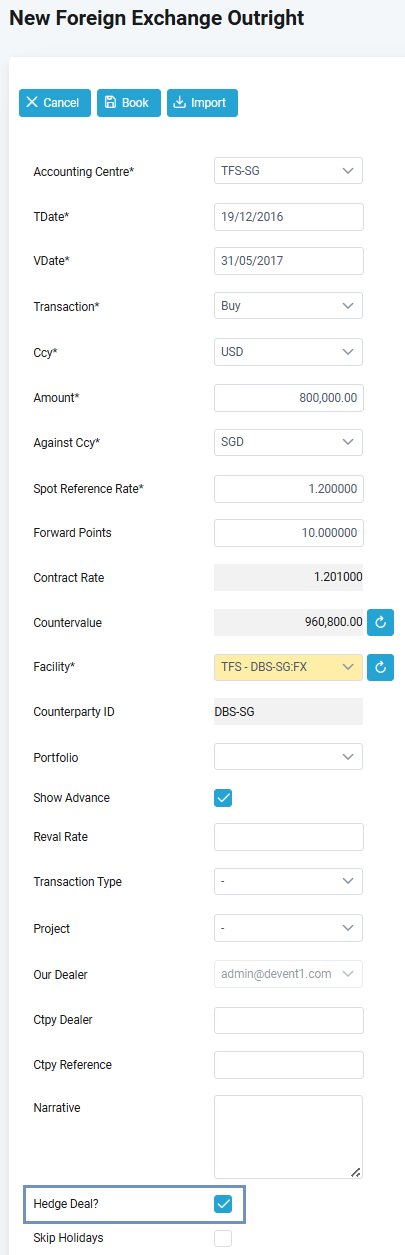Enable the Skip Holidays checkbox

point(223,1238)
